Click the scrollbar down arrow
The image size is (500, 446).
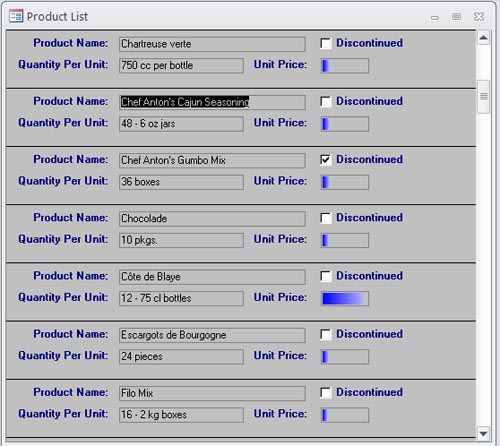point(483,433)
